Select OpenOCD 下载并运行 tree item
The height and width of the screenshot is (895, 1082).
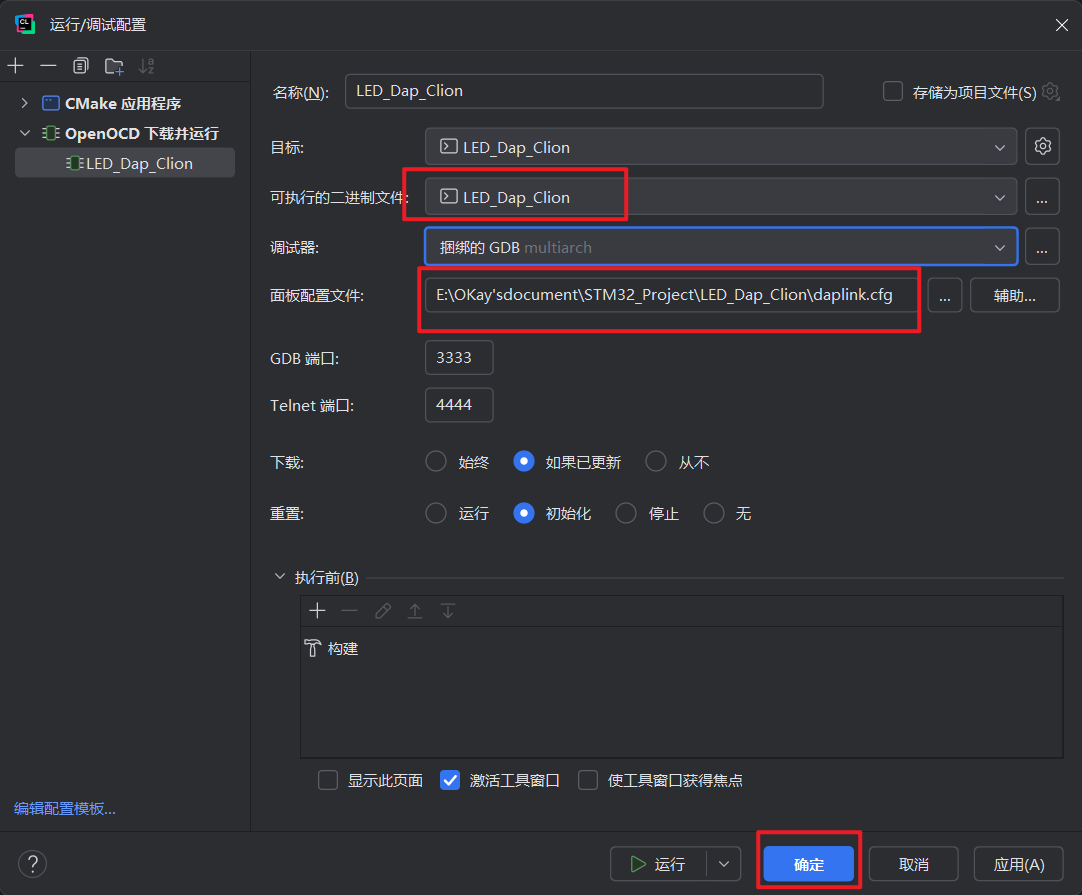(x=141, y=133)
